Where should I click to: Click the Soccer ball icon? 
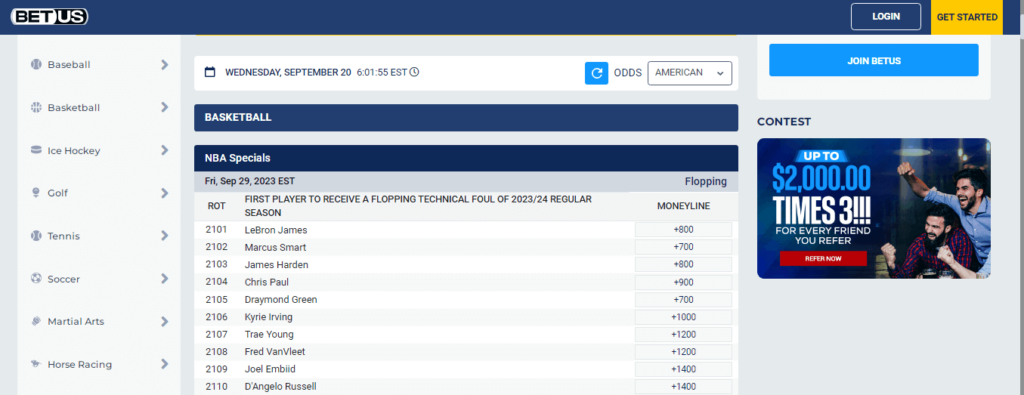coord(36,279)
